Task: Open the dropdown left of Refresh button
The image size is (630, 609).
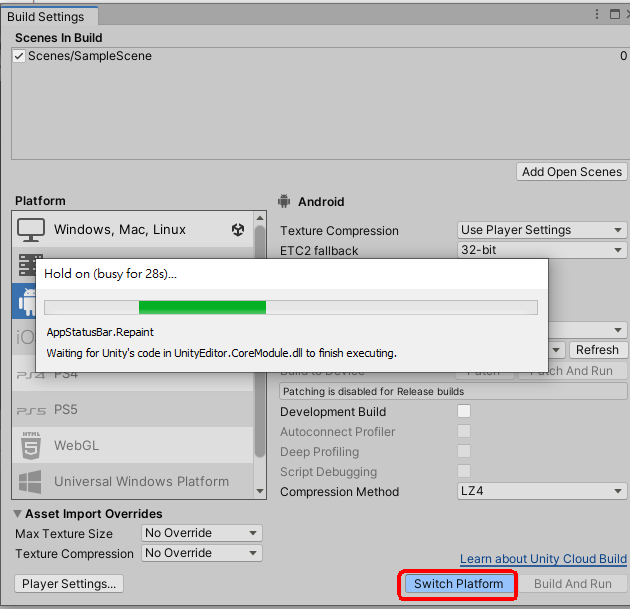Action: pos(557,350)
